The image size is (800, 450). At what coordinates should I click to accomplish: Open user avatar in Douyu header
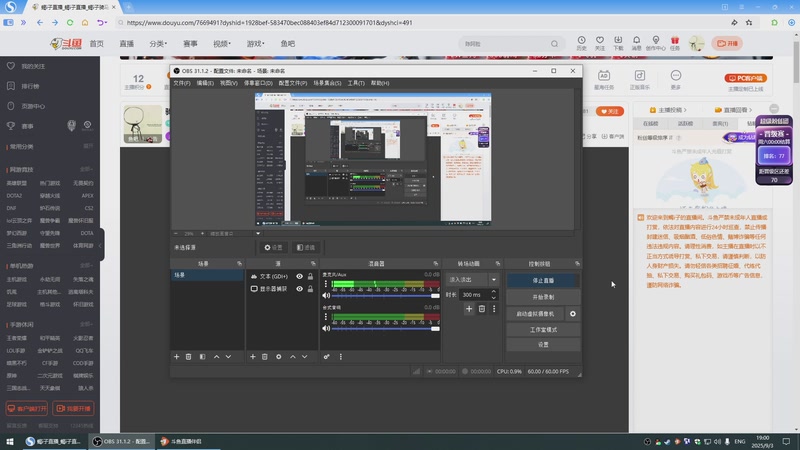click(x=696, y=43)
